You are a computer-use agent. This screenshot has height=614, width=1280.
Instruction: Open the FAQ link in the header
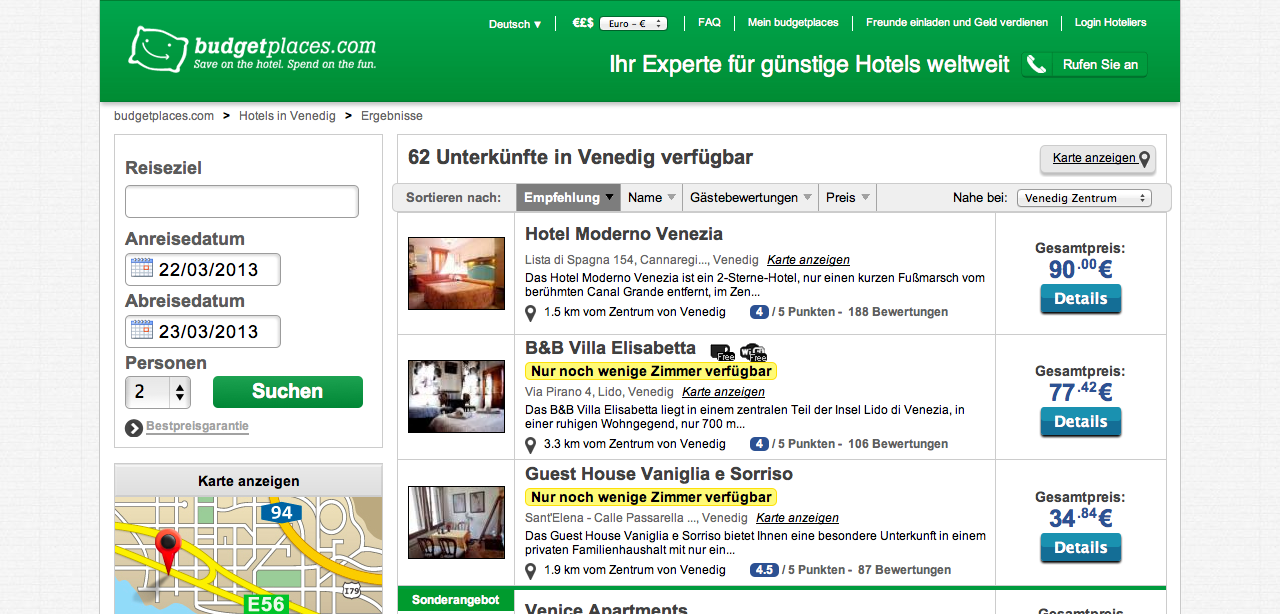coord(709,22)
